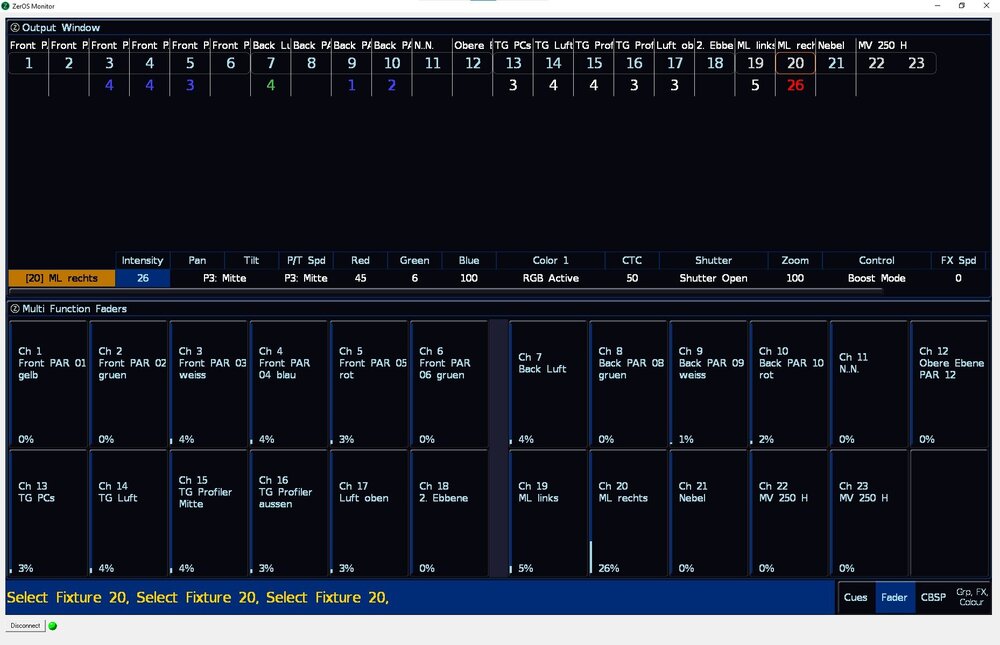Click the Green value 6
Viewport: 1000px width, 645px height.
(x=415, y=278)
